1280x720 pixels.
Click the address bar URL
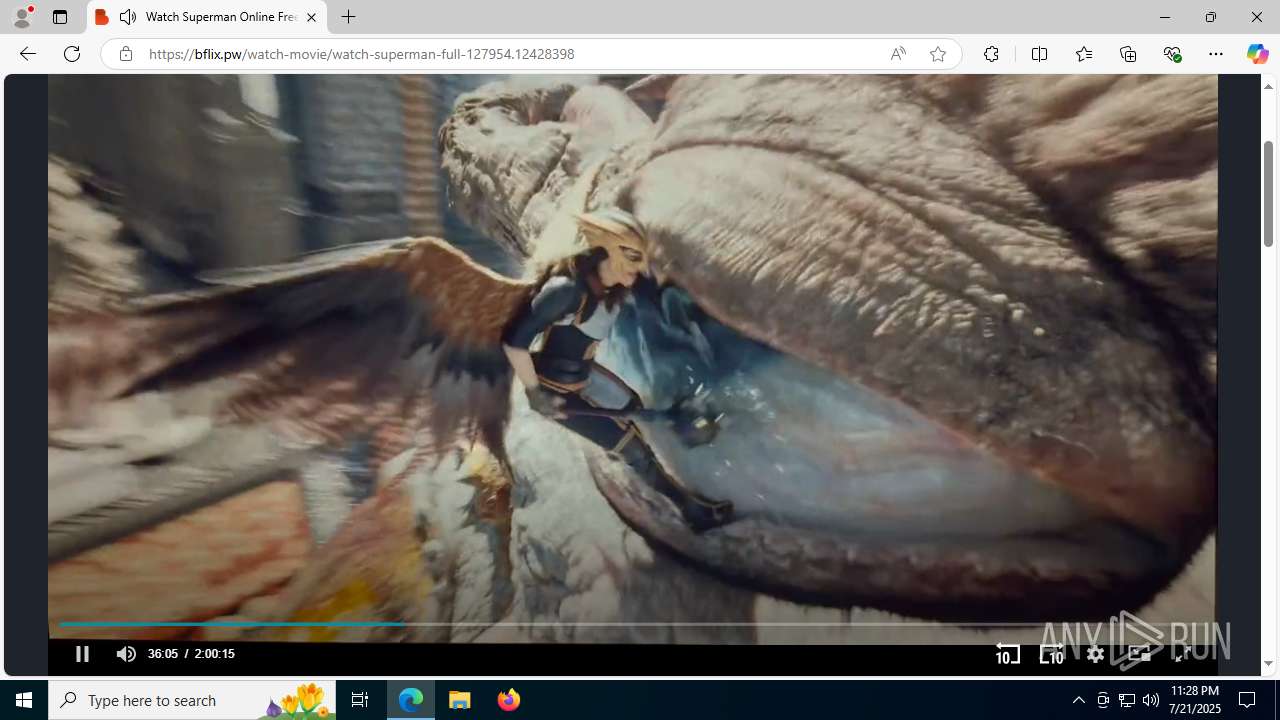(x=361, y=54)
